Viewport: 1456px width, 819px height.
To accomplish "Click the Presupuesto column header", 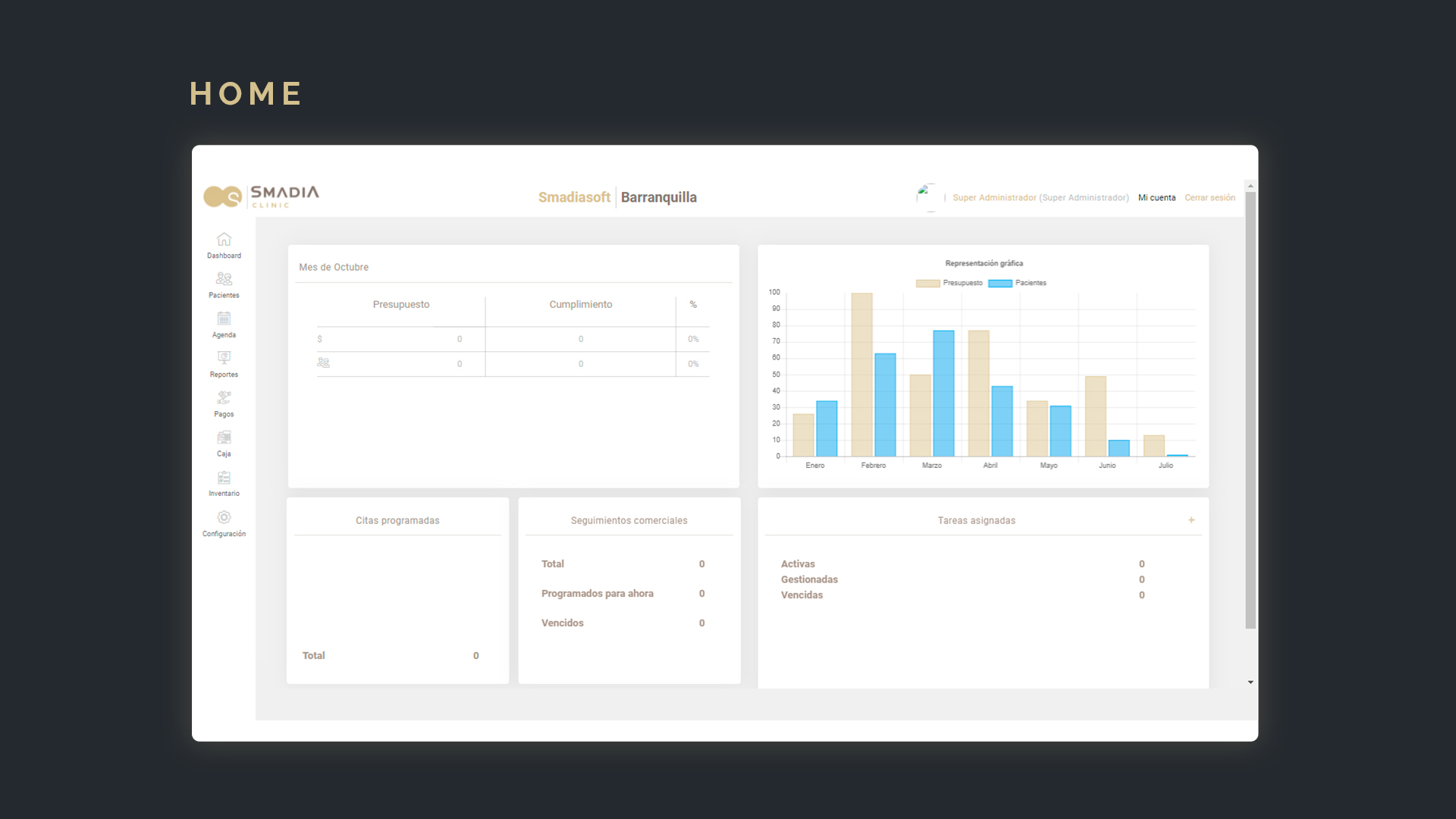I will click(400, 305).
